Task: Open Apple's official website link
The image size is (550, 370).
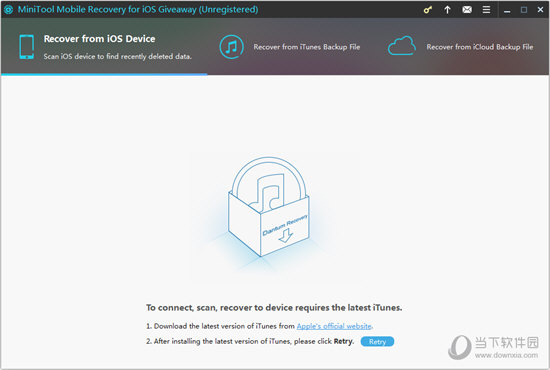Action: tap(334, 326)
